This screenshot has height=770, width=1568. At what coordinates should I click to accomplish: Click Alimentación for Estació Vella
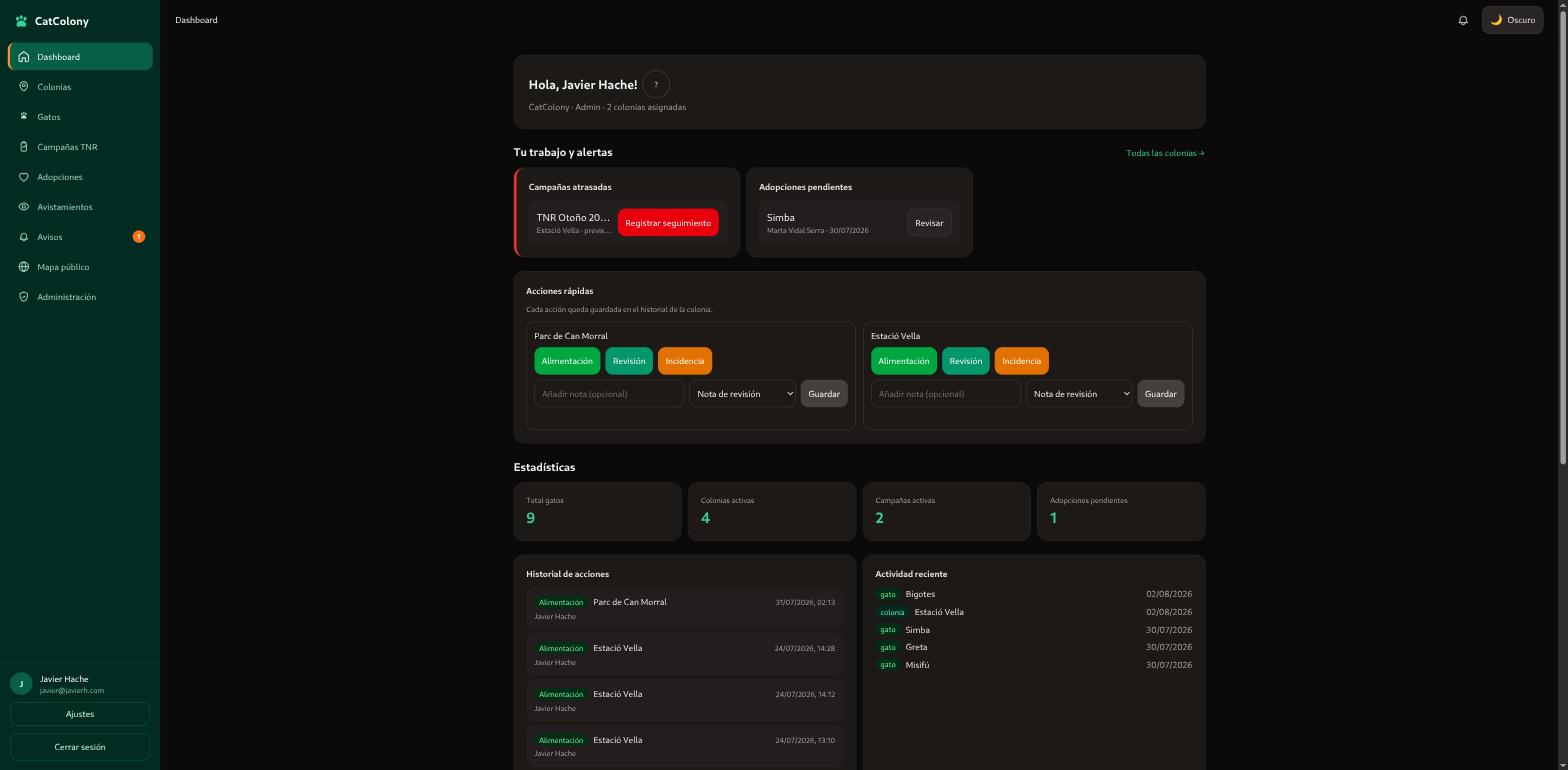click(x=904, y=361)
